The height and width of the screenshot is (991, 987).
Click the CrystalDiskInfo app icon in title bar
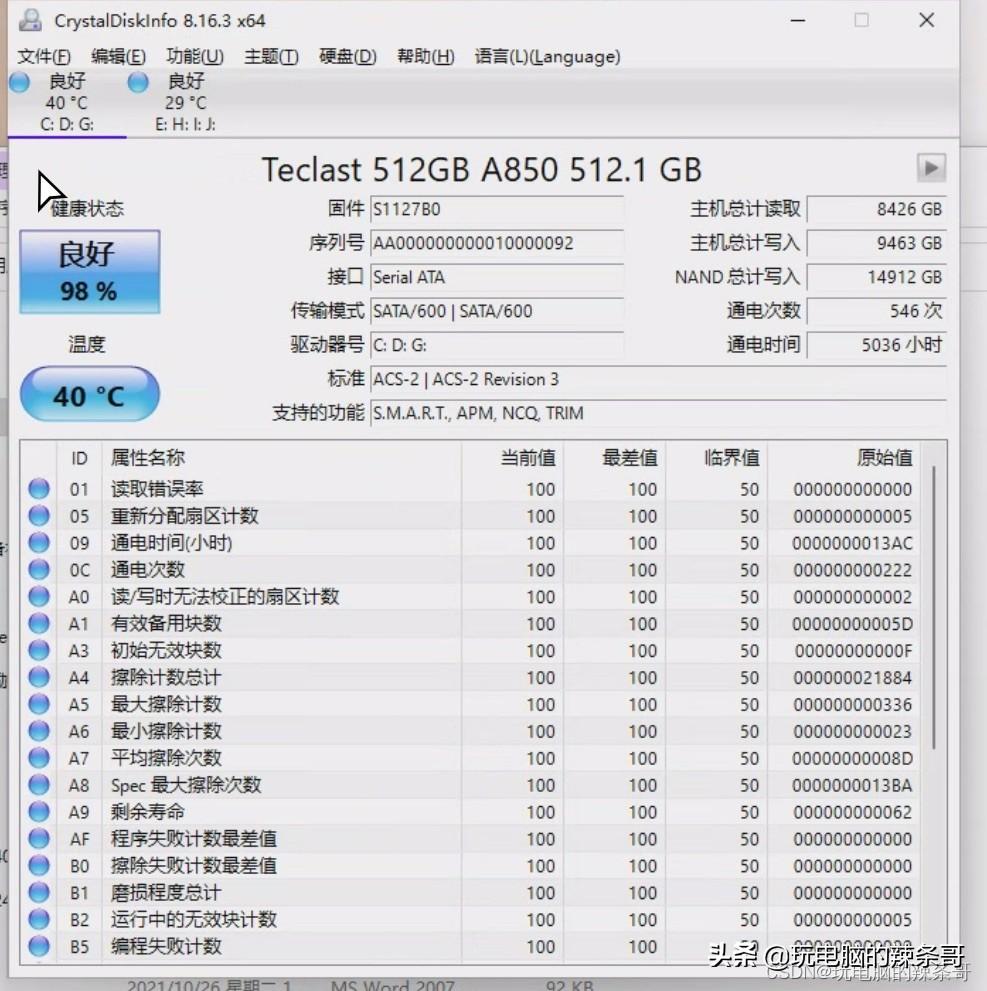pyautogui.click(x=30, y=20)
